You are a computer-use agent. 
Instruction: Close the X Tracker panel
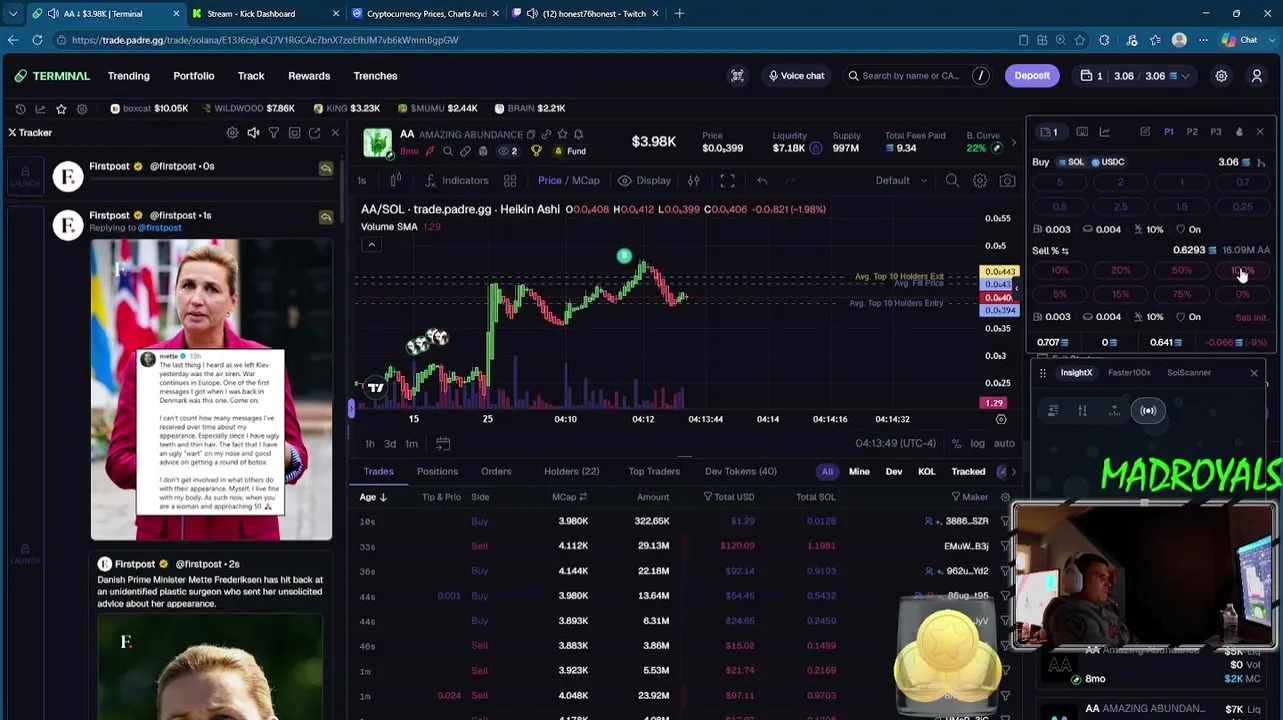[x=335, y=133]
